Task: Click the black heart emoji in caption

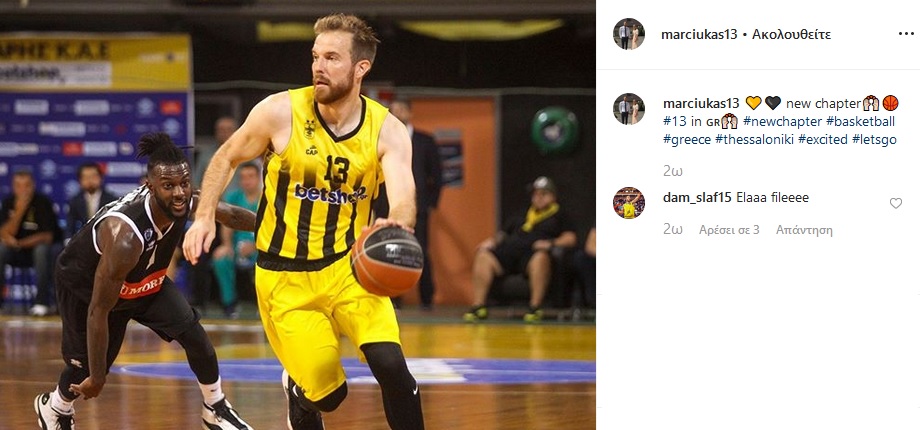Action: pos(773,103)
